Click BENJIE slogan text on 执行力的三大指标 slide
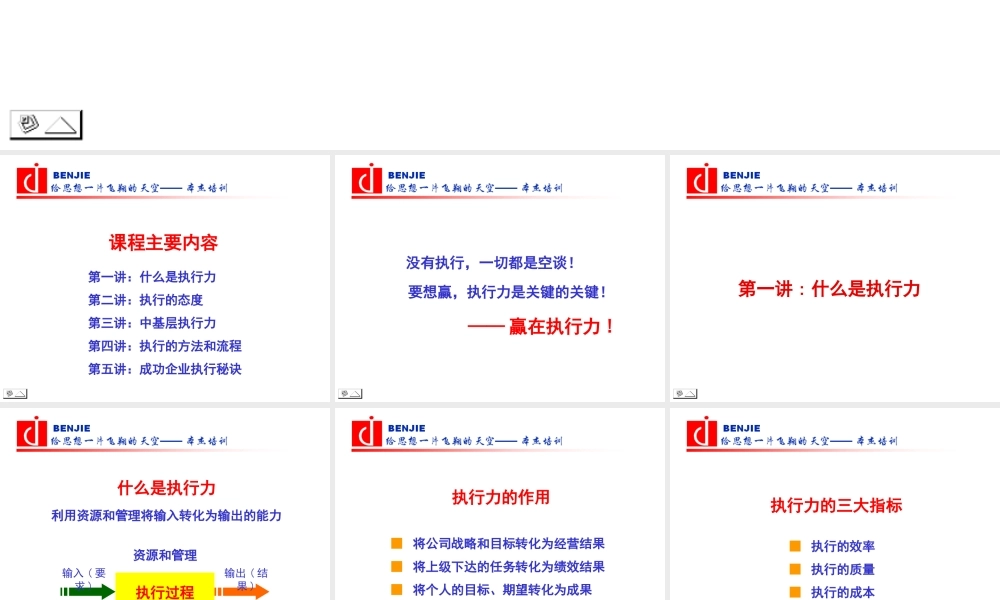Viewport: 1000px width, 600px height. click(809, 441)
